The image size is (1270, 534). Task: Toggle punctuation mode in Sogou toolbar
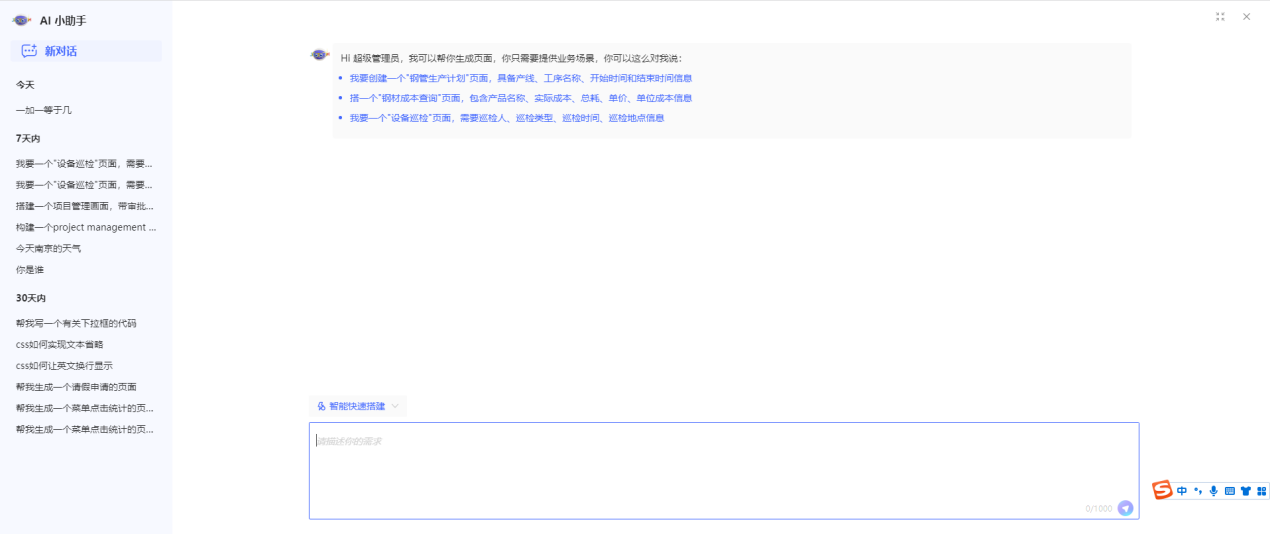pyautogui.click(x=1198, y=491)
